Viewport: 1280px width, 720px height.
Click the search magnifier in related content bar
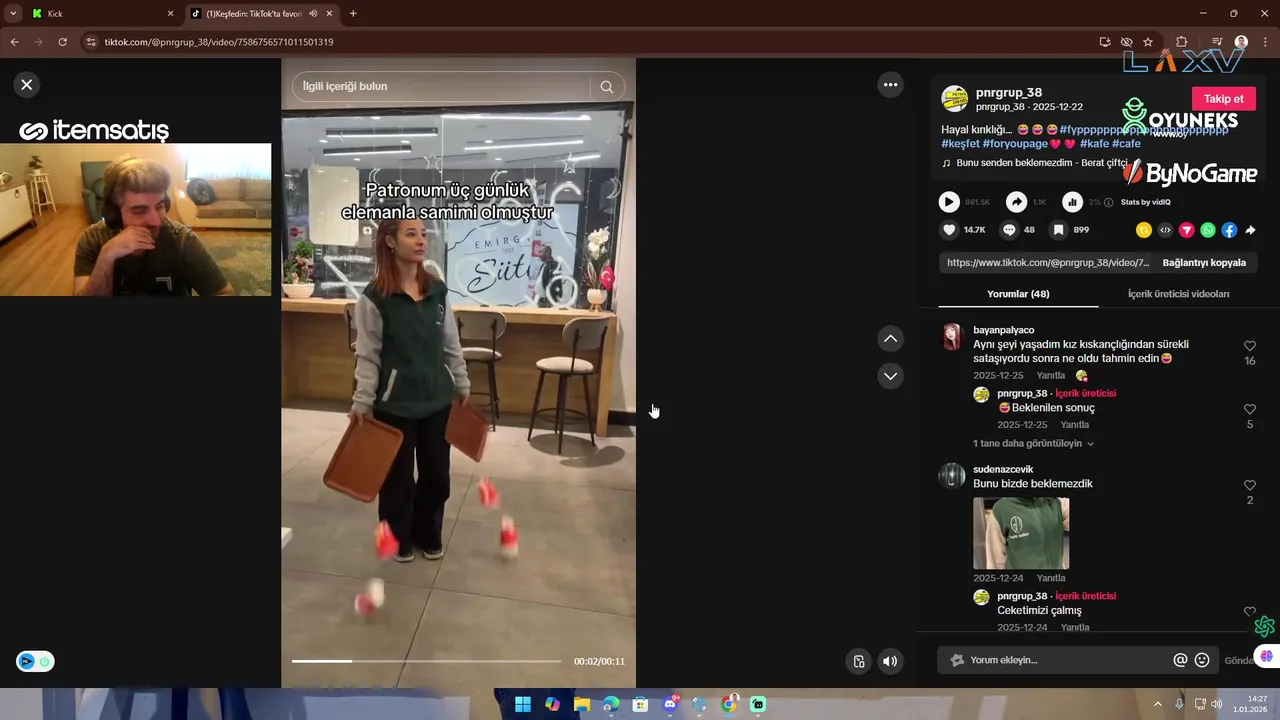coord(606,87)
